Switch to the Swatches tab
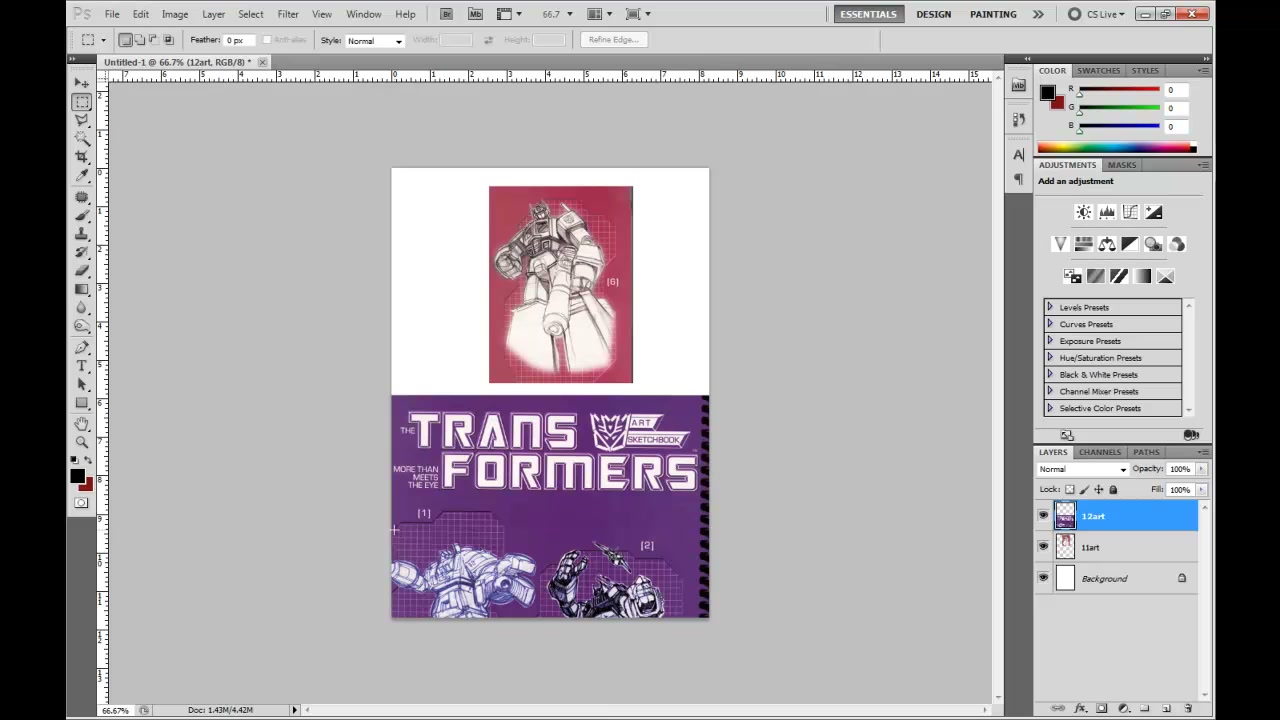 click(1098, 70)
